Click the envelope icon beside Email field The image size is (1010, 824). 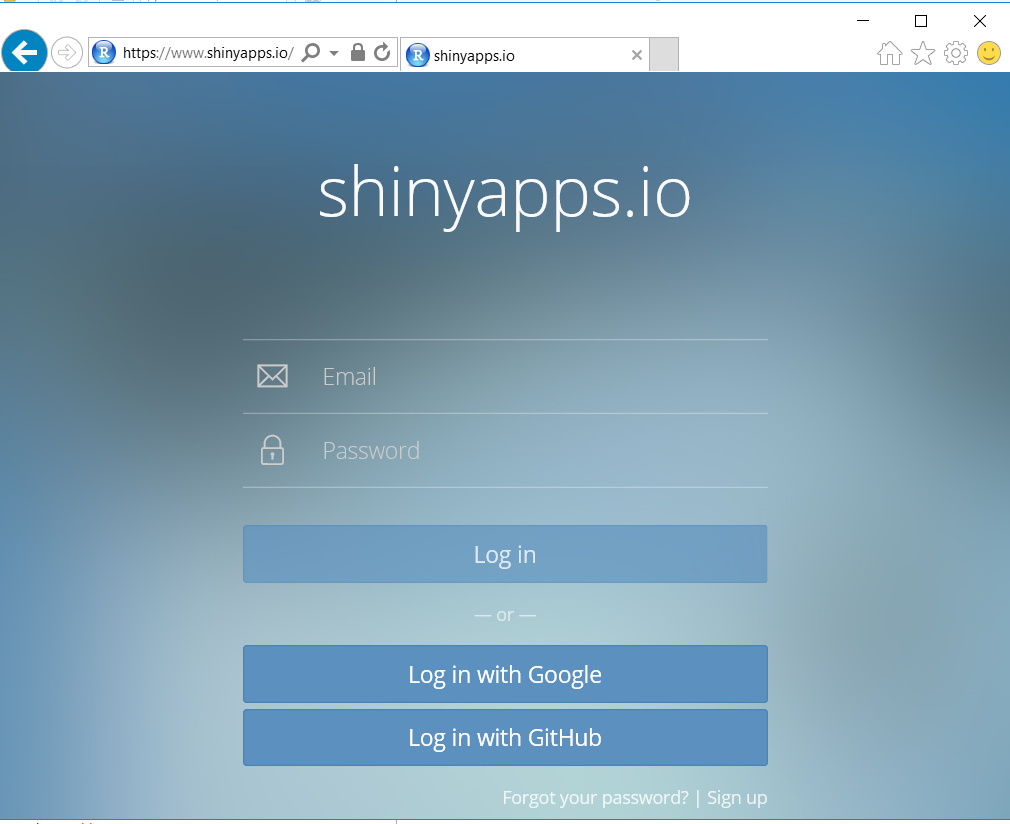(x=272, y=376)
